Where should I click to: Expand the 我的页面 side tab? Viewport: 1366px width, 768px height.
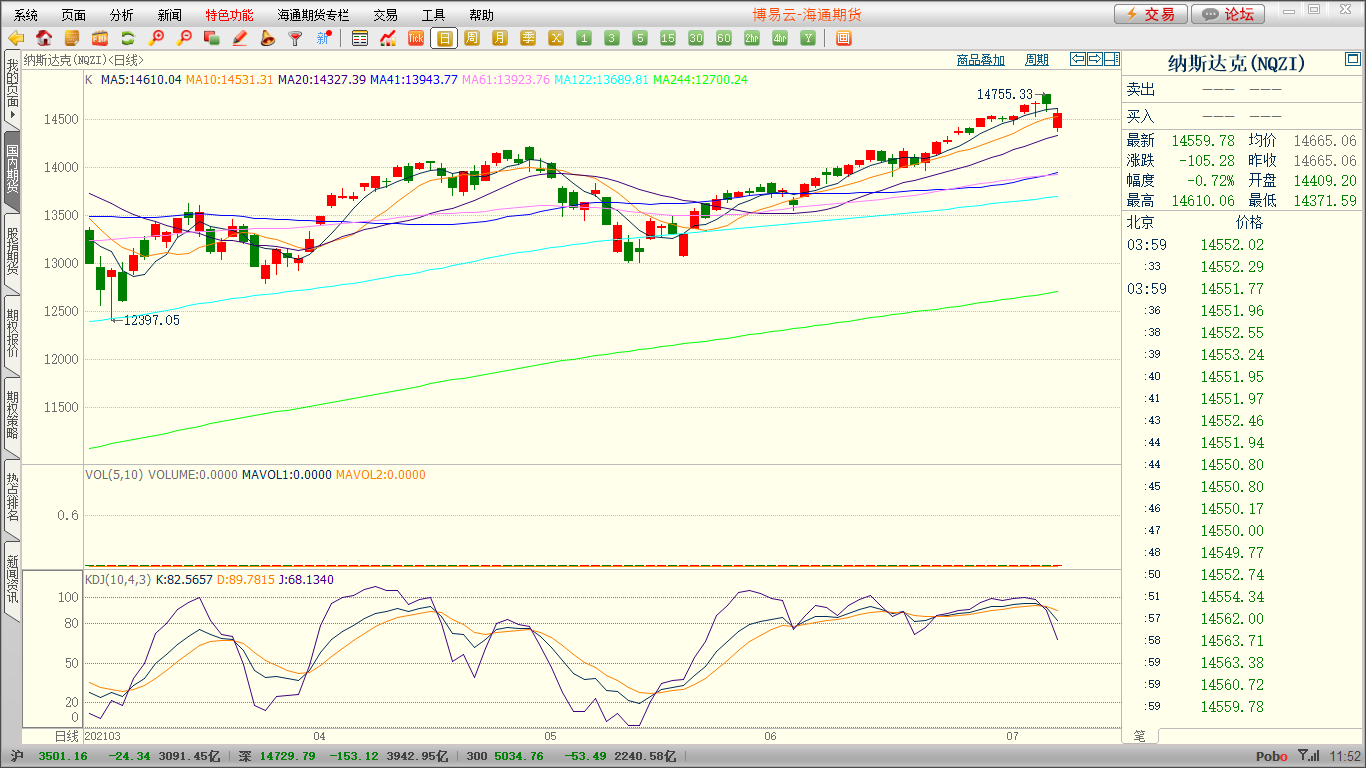point(12,91)
